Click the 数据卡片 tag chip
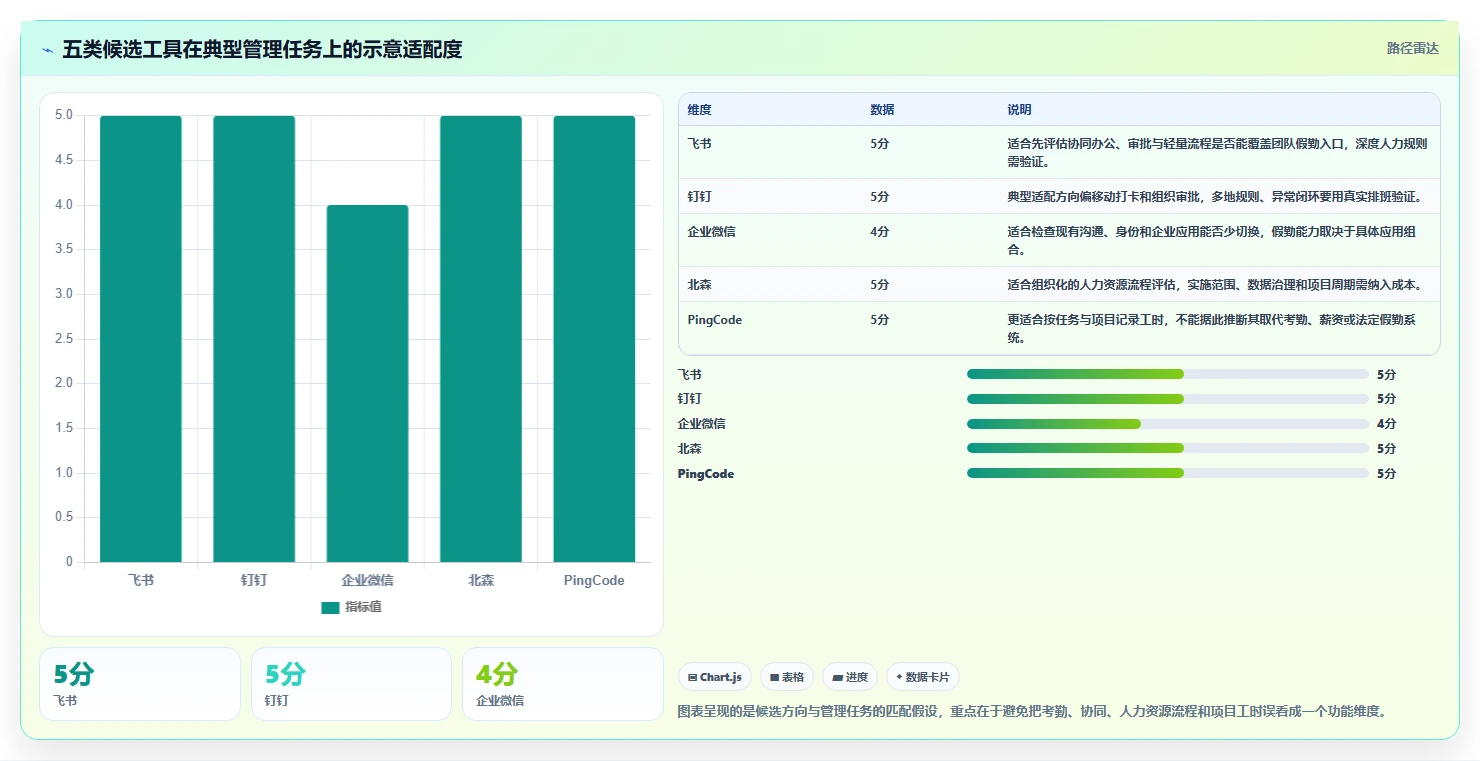The width and height of the screenshot is (1480, 761). click(922, 677)
